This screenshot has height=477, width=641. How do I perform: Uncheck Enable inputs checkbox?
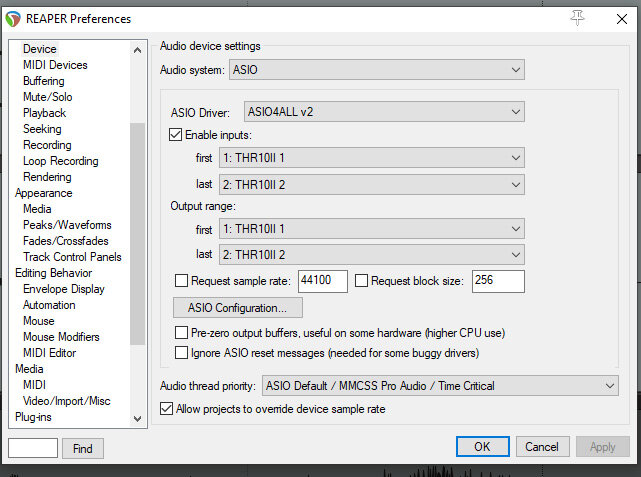pos(175,134)
